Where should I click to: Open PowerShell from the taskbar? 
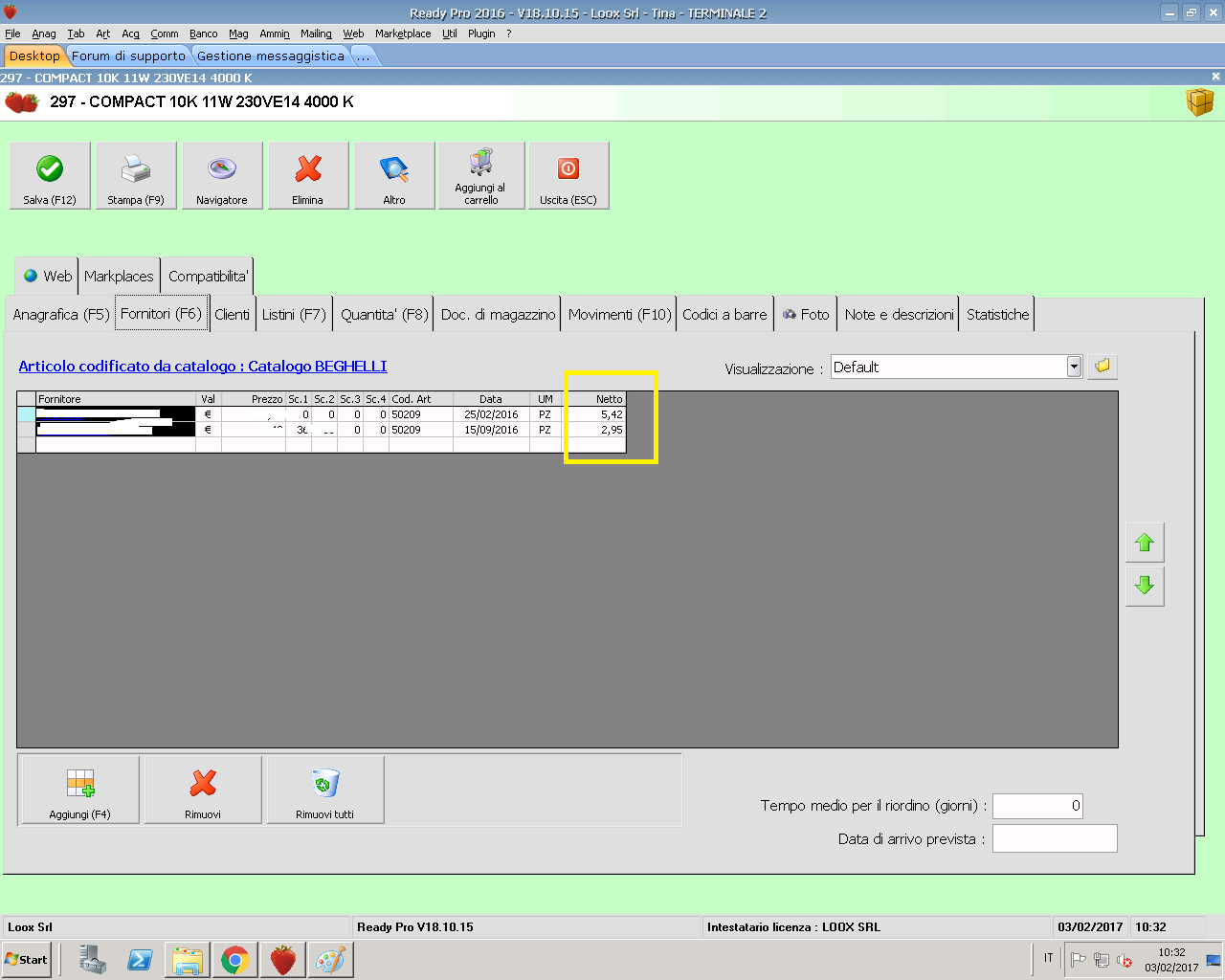tap(140, 960)
